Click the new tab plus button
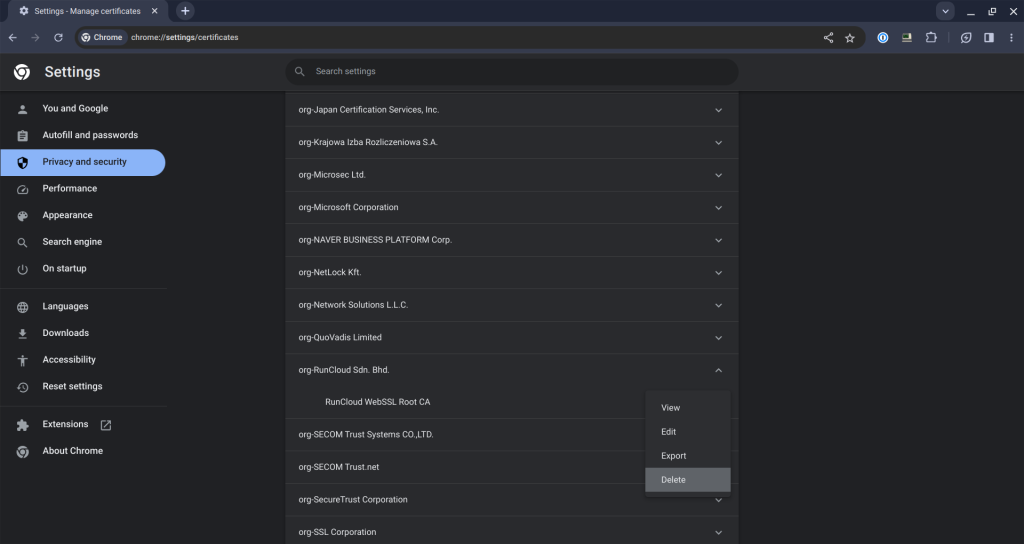This screenshot has height=544, width=1024. (185, 10)
